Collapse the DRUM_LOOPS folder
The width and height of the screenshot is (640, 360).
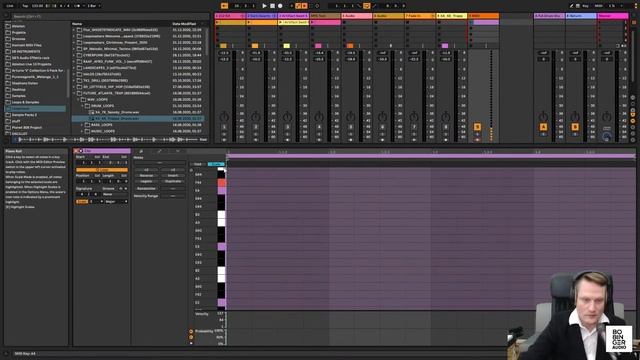(x=82, y=106)
